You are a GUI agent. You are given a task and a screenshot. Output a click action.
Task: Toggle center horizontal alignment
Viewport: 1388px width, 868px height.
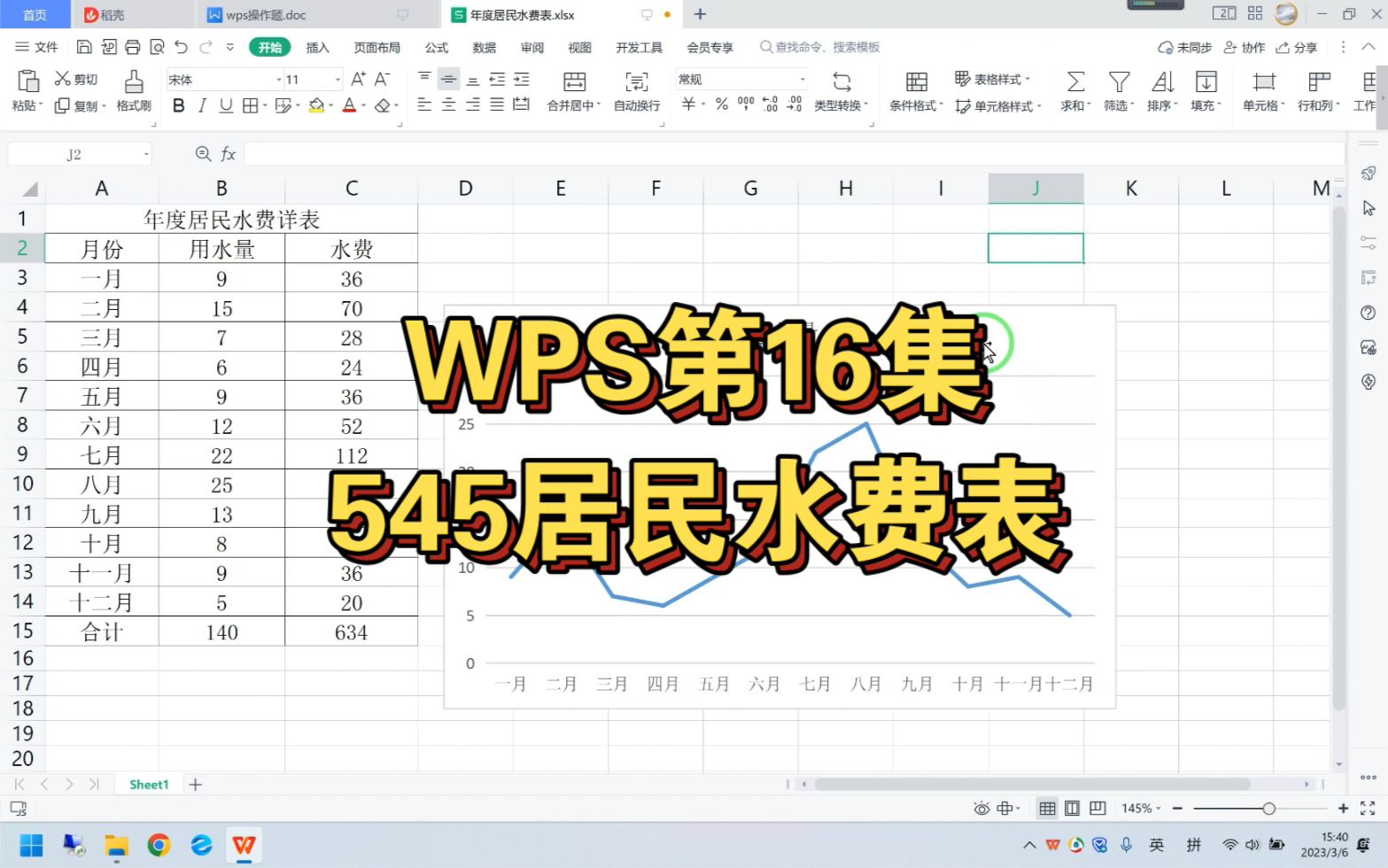(x=449, y=105)
